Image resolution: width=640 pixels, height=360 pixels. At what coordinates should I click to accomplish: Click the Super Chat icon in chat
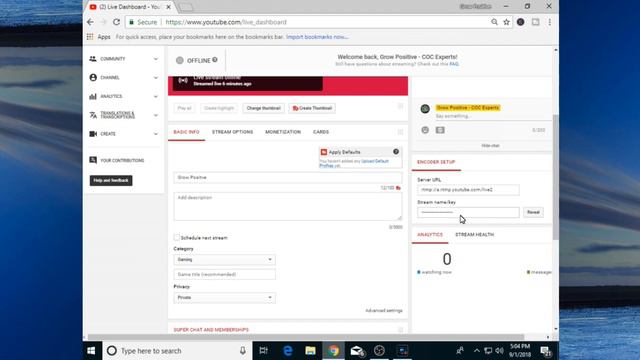click(440, 130)
